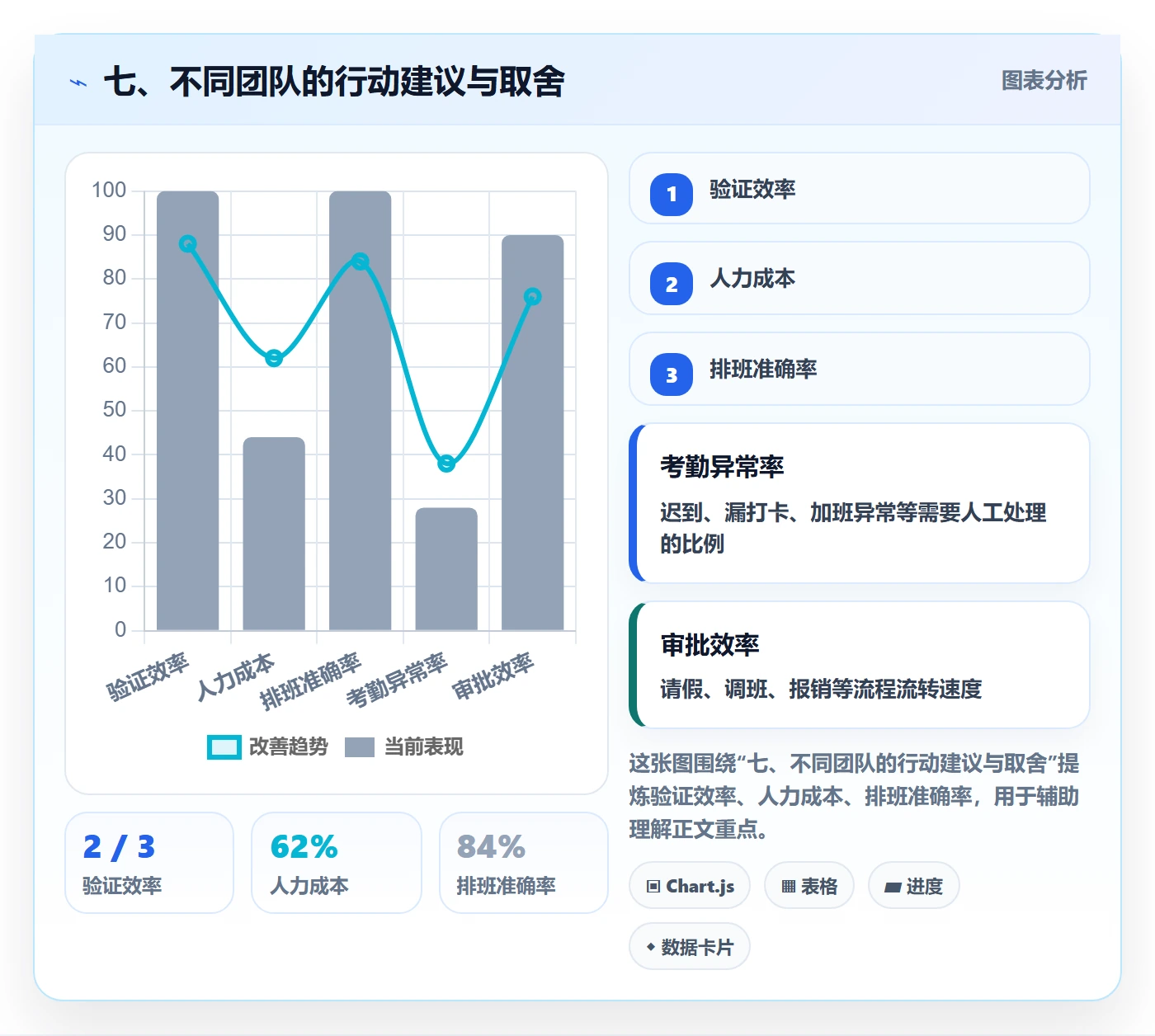Click the trend line point above 人力成本
Screen dimensions: 1155x1036
274,358
